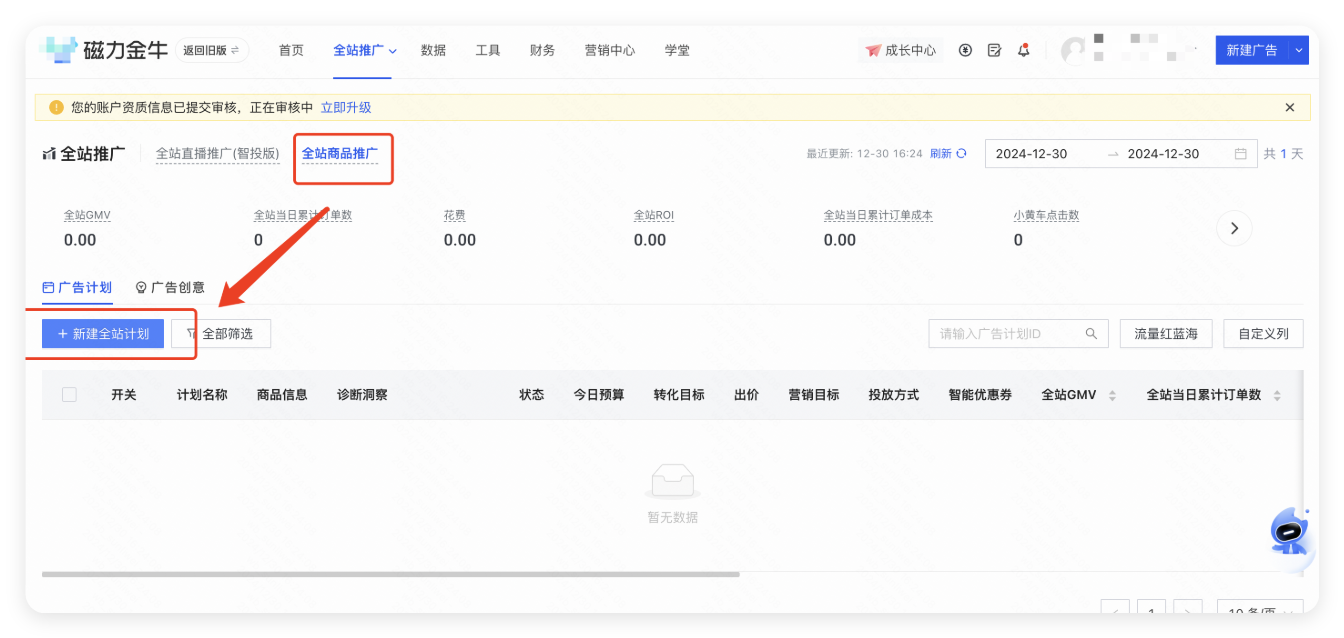Image resolution: width=1344 pixels, height=638 pixels.
Task: Click the search magnifier in plan ID box
Action: tap(1092, 334)
